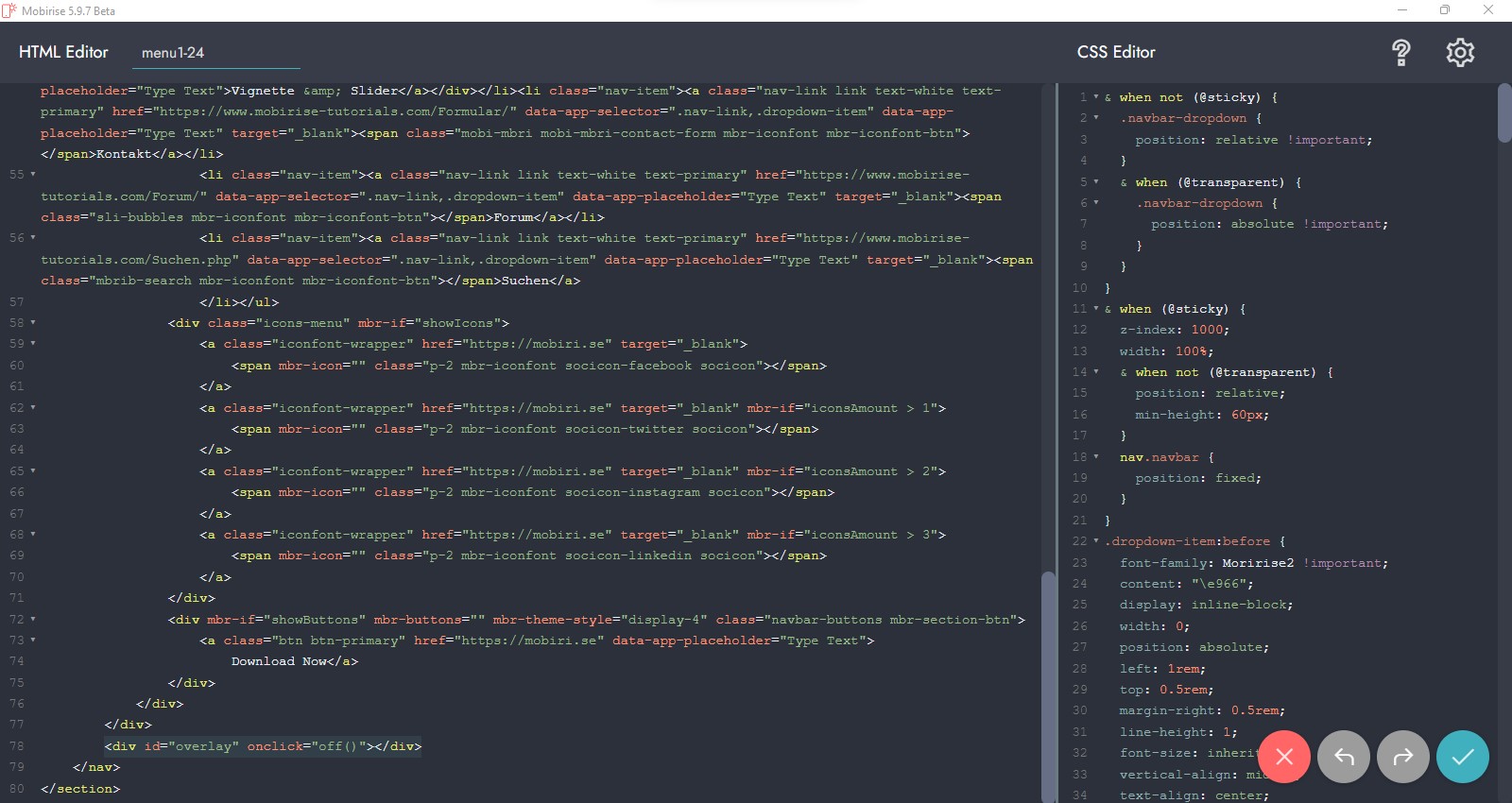Apply changes with the teal checkmark button
The width and height of the screenshot is (1512, 803).
[1462, 757]
